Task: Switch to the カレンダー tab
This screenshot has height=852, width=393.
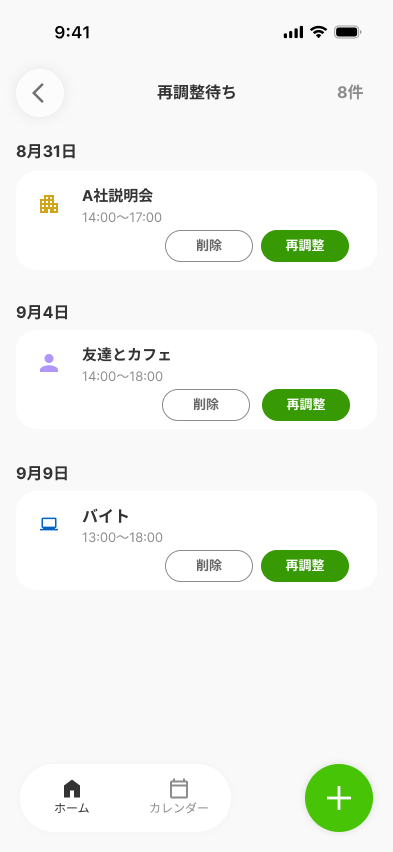Action: pyautogui.click(x=179, y=797)
